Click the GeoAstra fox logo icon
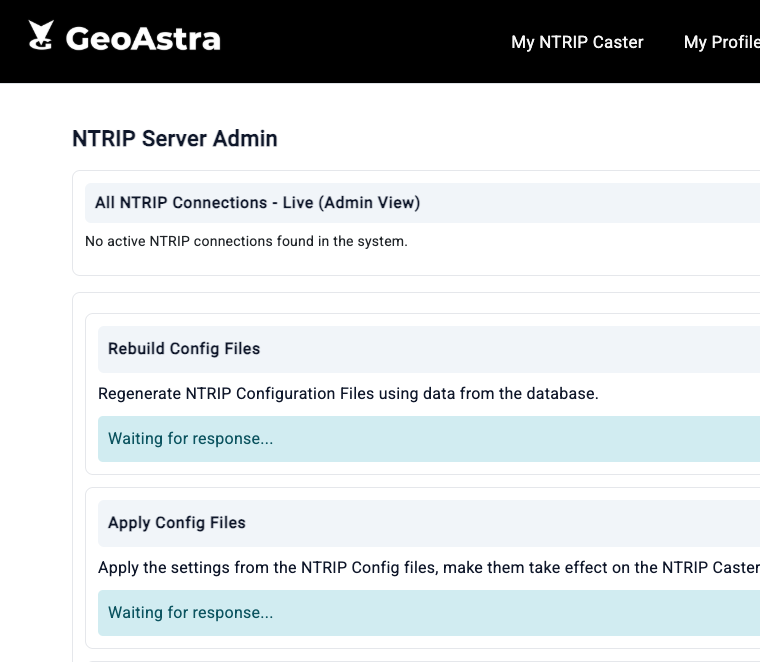 click(41, 35)
